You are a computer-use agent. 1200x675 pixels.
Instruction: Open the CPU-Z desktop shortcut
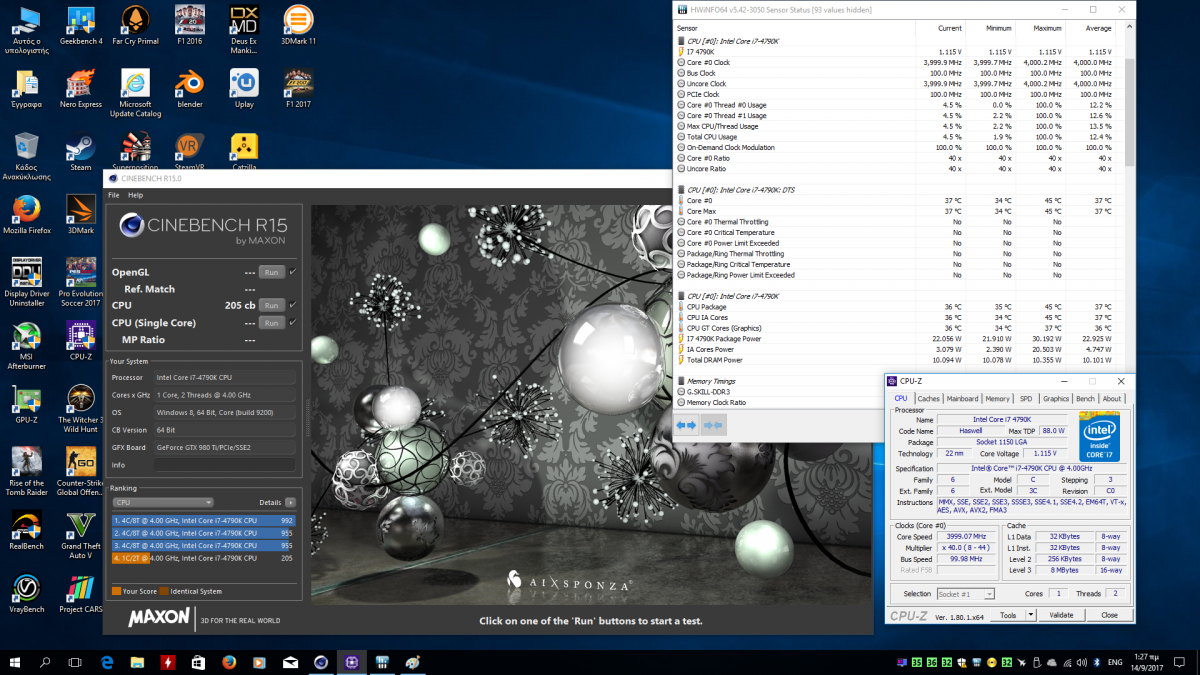80,341
